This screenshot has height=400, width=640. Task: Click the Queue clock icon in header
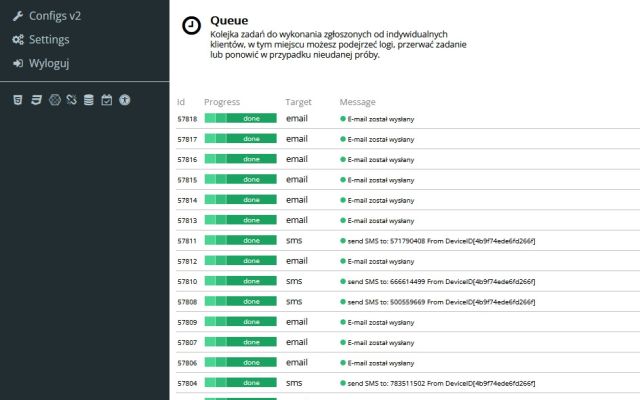click(190, 27)
